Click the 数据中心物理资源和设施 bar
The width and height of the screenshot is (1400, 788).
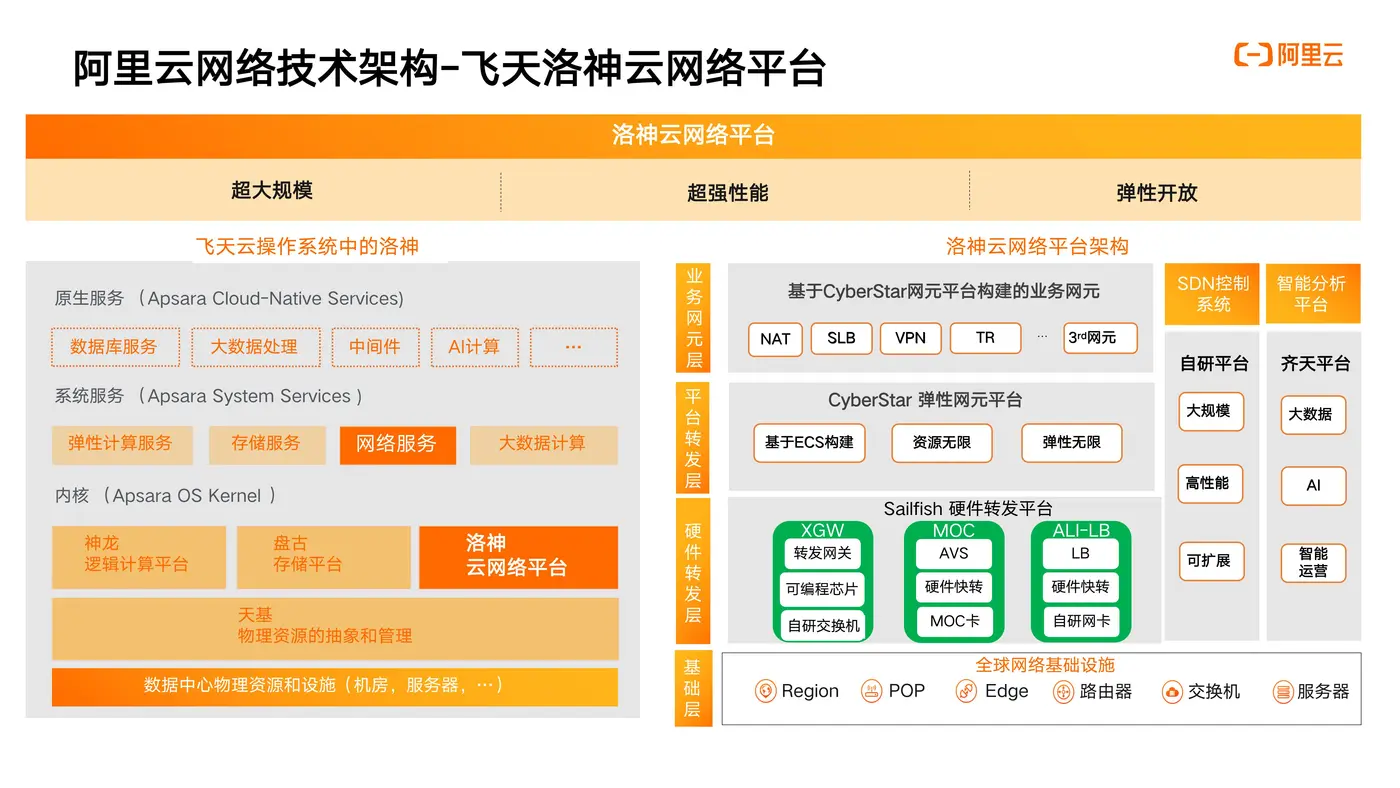[335, 687]
